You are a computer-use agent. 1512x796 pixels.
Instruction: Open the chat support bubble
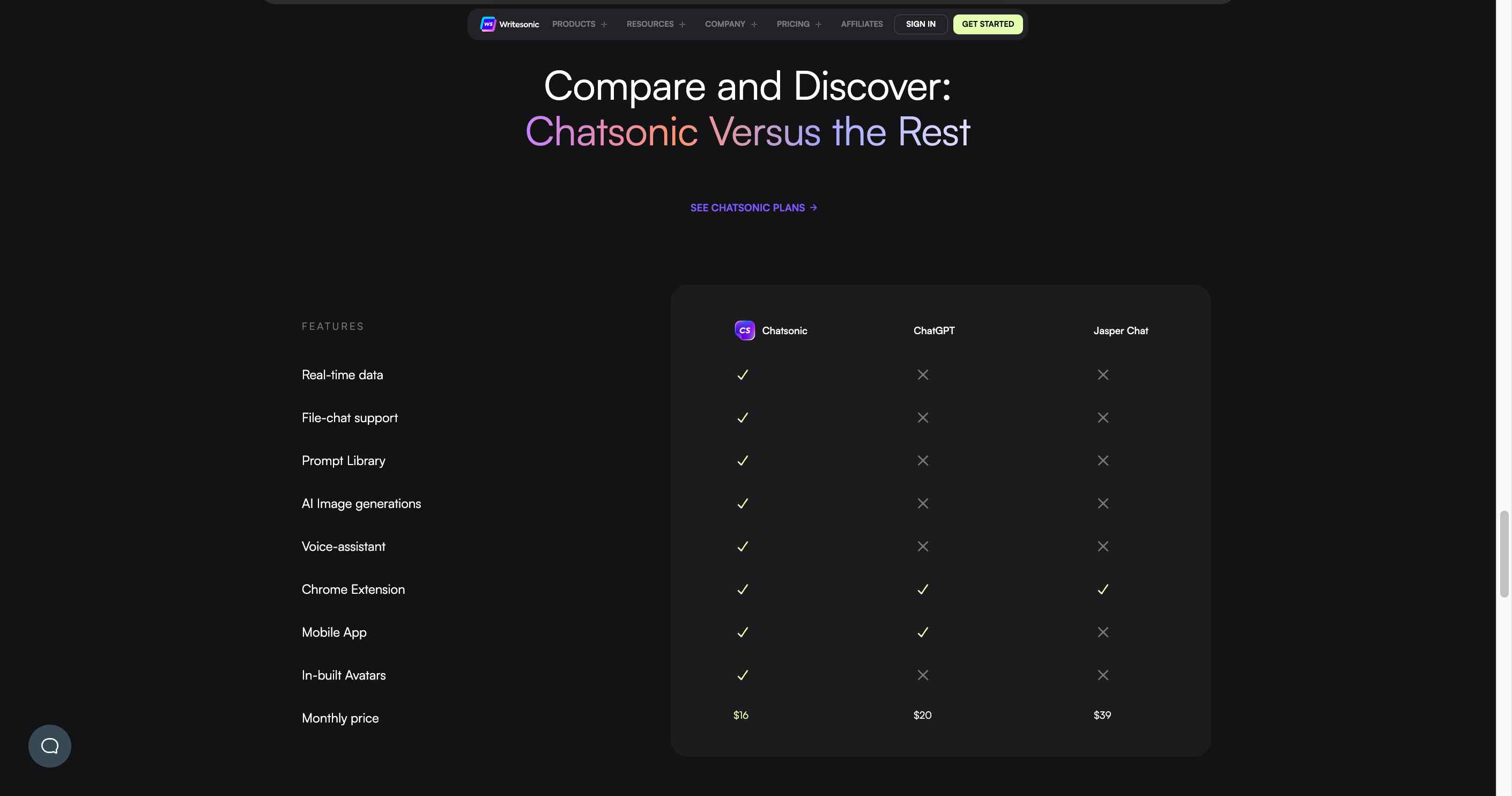(x=50, y=746)
